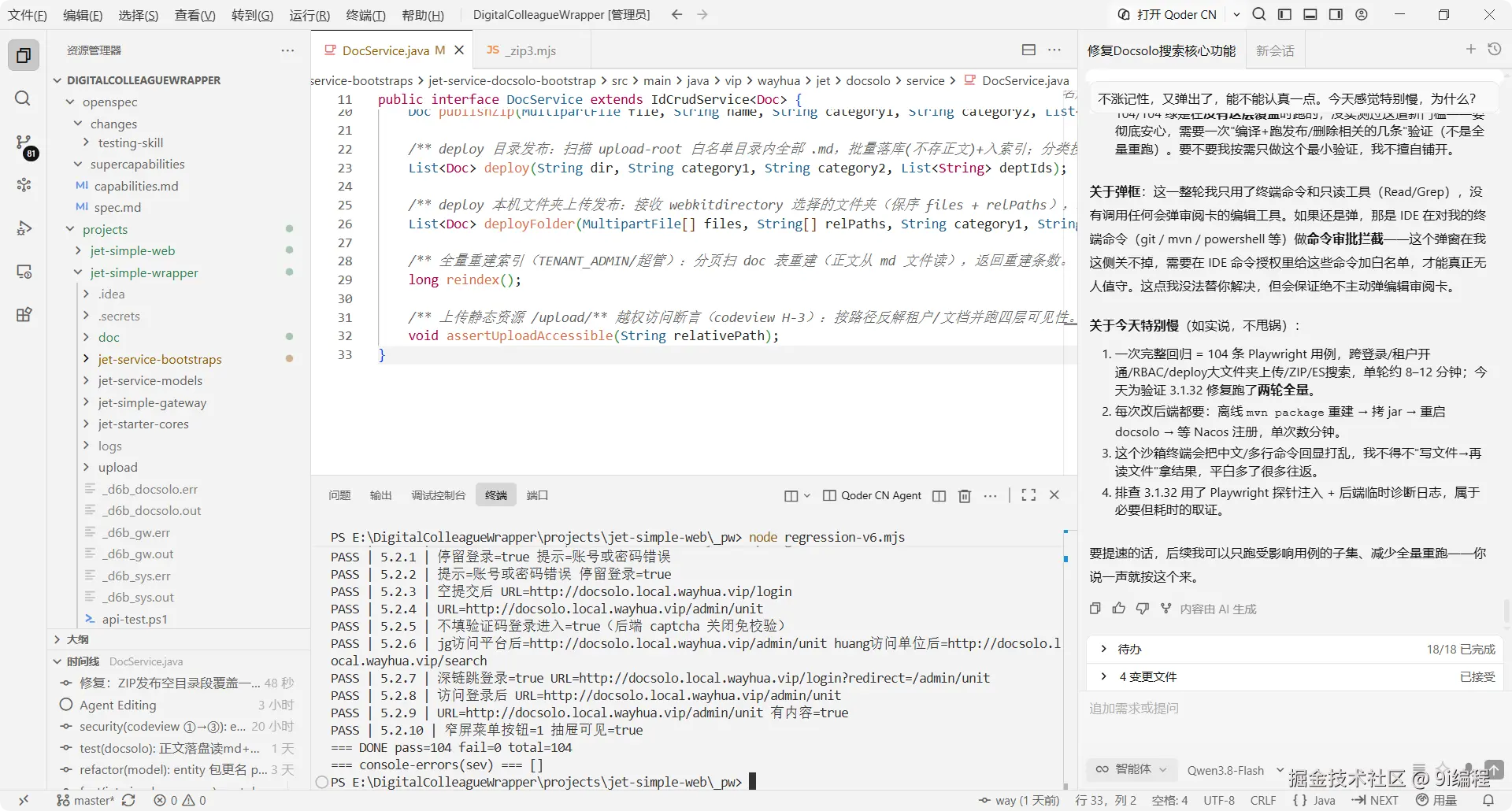The width and height of the screenshot is (1512, 811).
Task: Open the Extensions view in activity bar
Action: pos(24,314)
